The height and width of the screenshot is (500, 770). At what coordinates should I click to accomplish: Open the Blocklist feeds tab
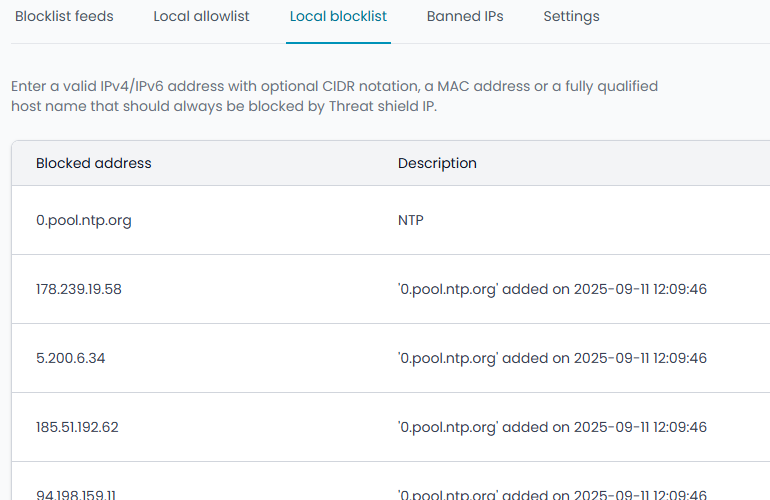[x=64, y=17]
